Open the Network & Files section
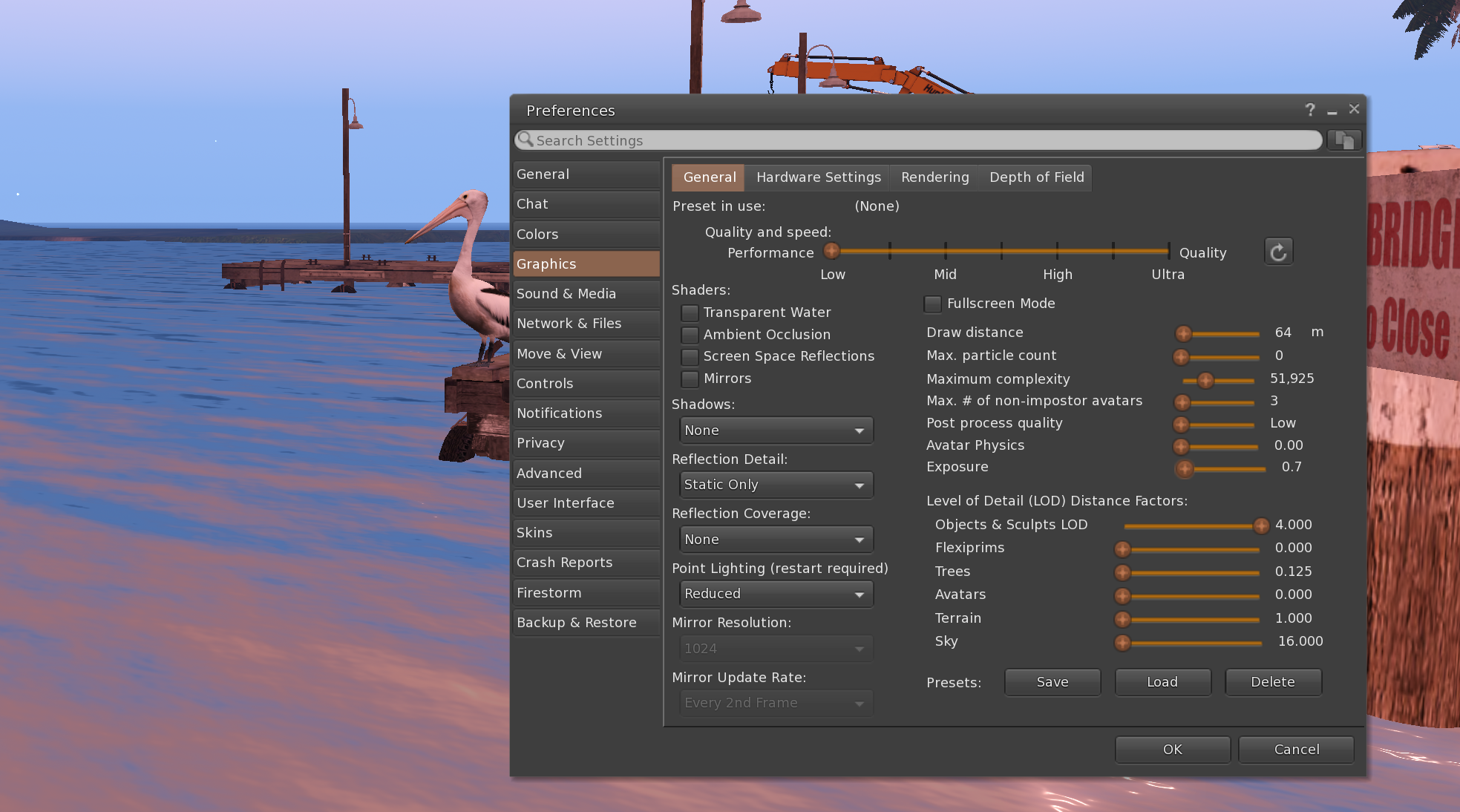 pos(586,324)
